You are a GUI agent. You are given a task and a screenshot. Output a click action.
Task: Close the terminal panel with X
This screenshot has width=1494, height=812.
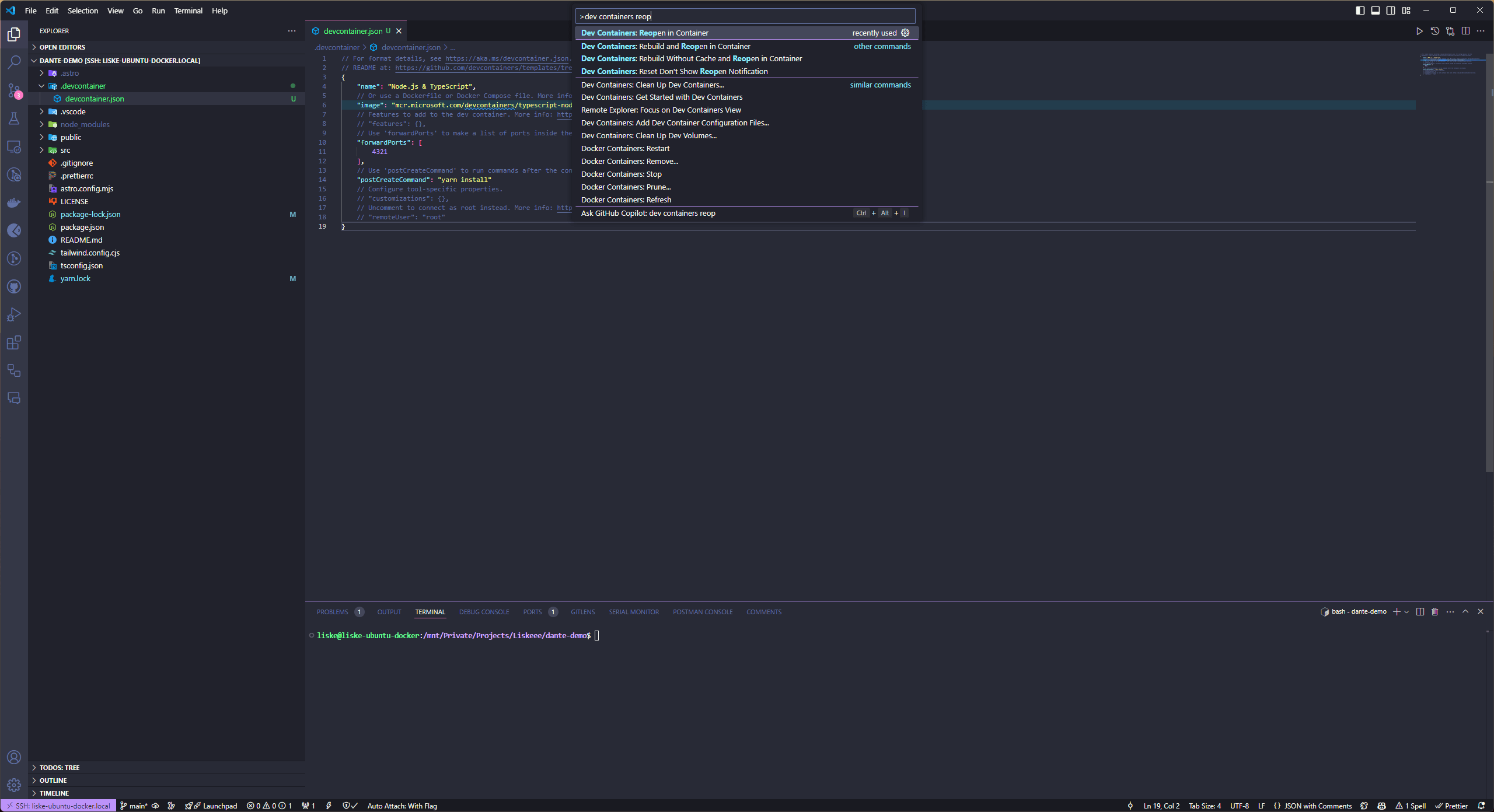[1481, 611]
